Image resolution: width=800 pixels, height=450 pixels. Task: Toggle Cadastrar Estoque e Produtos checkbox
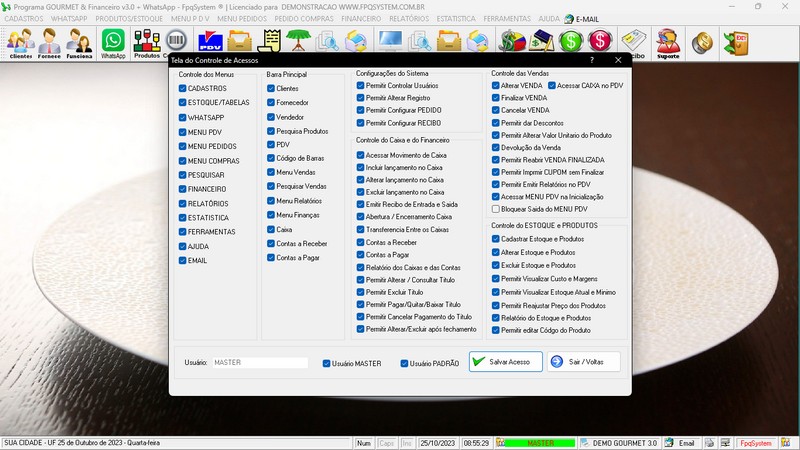click(x=495, y=239)
